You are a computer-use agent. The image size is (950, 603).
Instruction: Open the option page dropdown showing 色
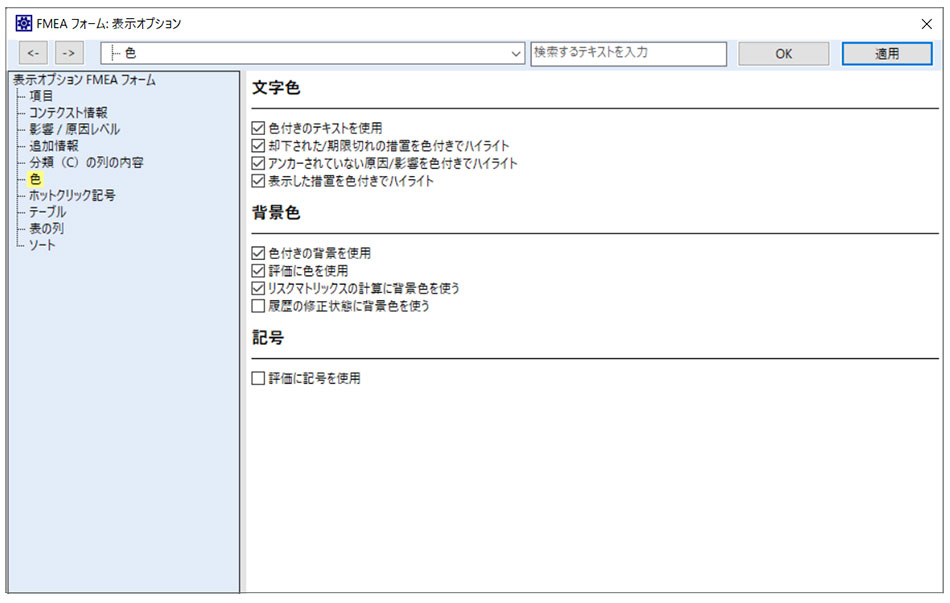click(x=313, y=53)
